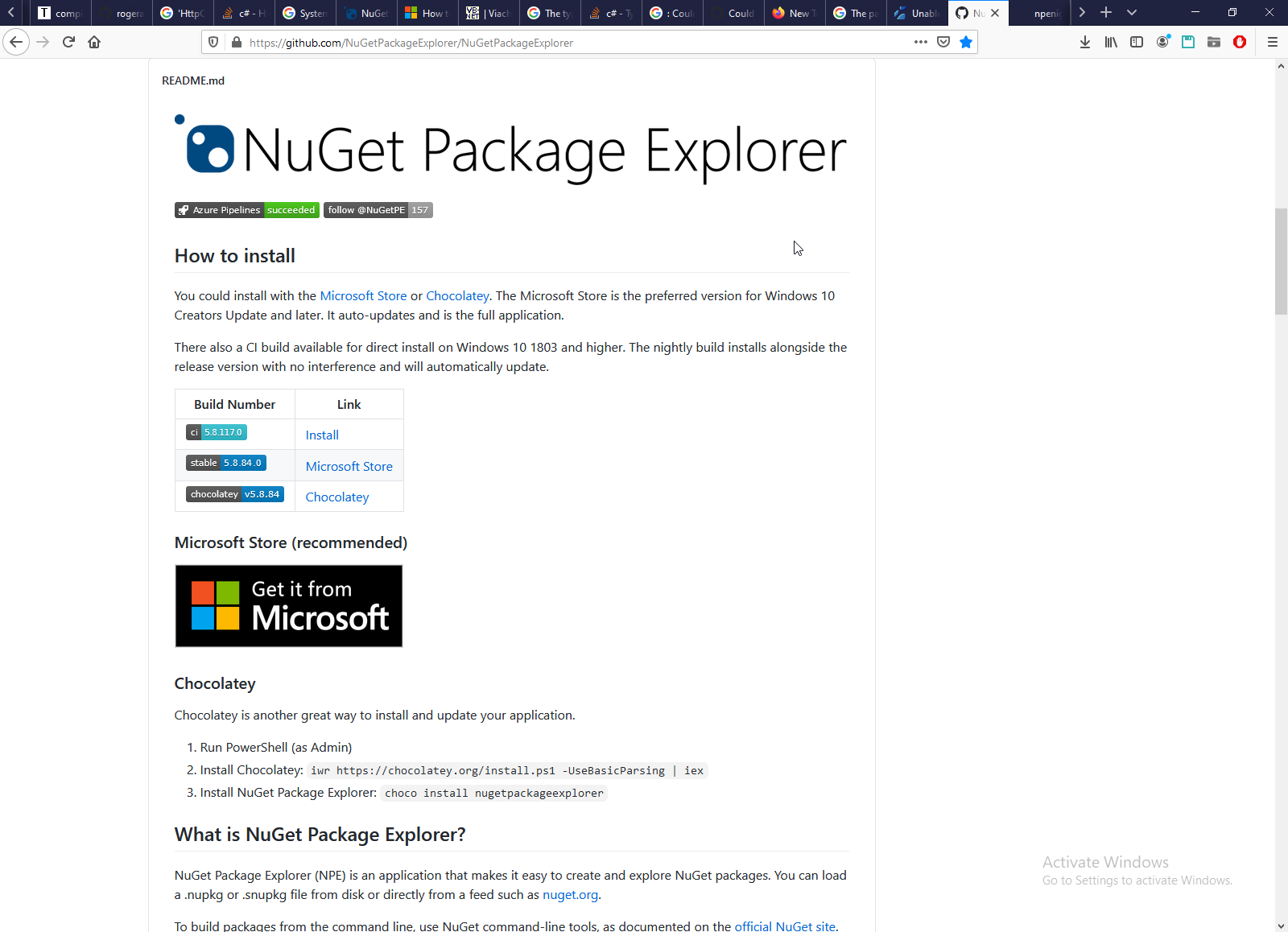
Task: Open the Firefox account icon
Action: coord(1162,42)
